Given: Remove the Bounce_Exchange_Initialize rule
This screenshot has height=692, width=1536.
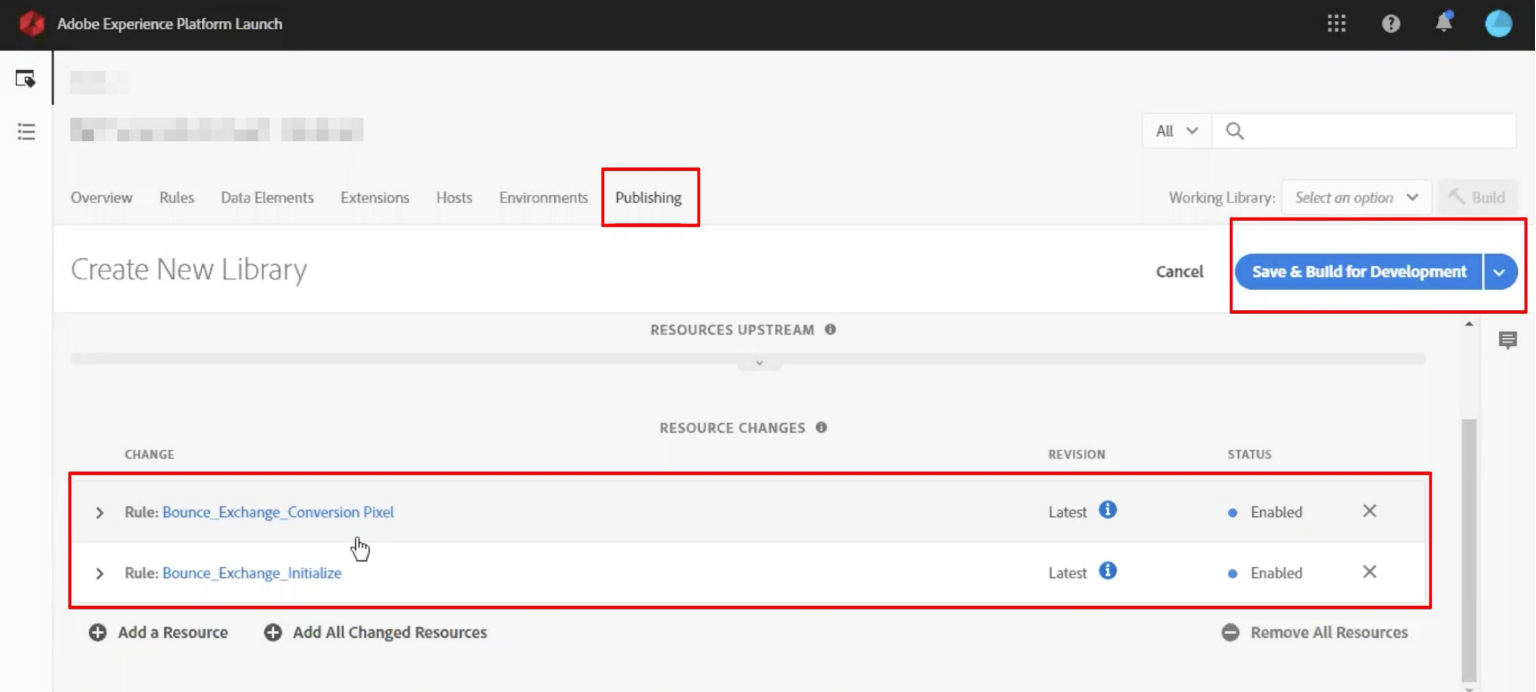Looking at the screenshot, I should [x=1370, y=572].
